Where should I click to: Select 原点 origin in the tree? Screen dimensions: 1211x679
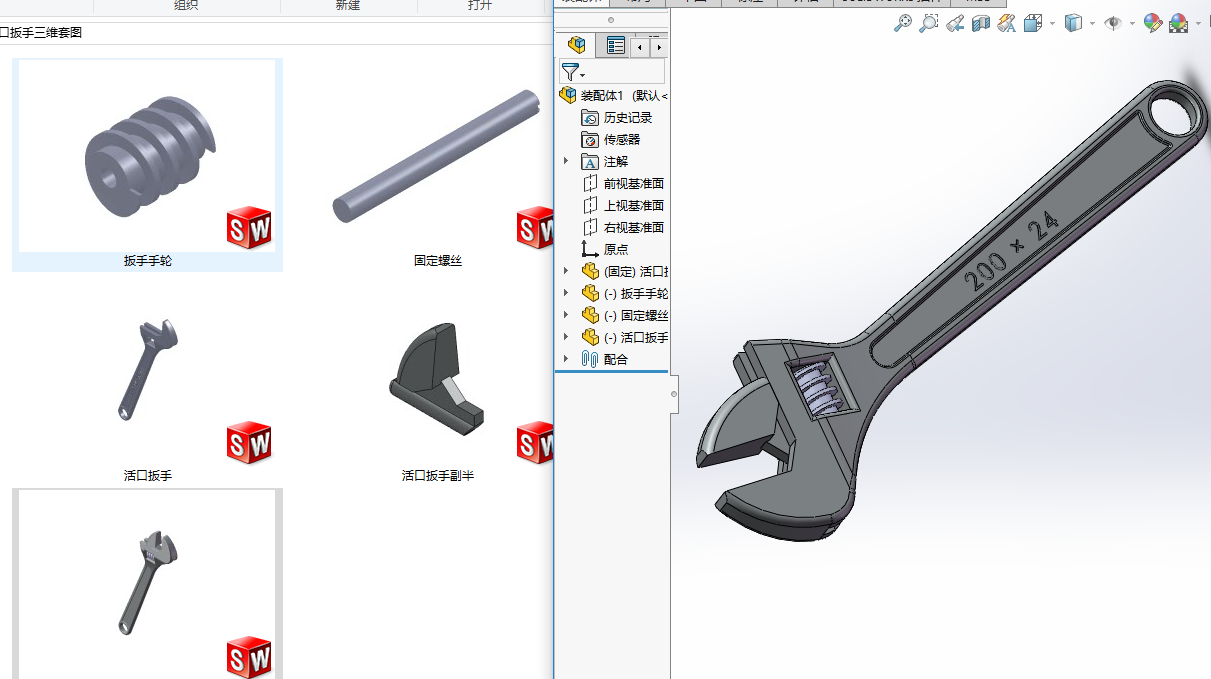click(x=615, y=249)
